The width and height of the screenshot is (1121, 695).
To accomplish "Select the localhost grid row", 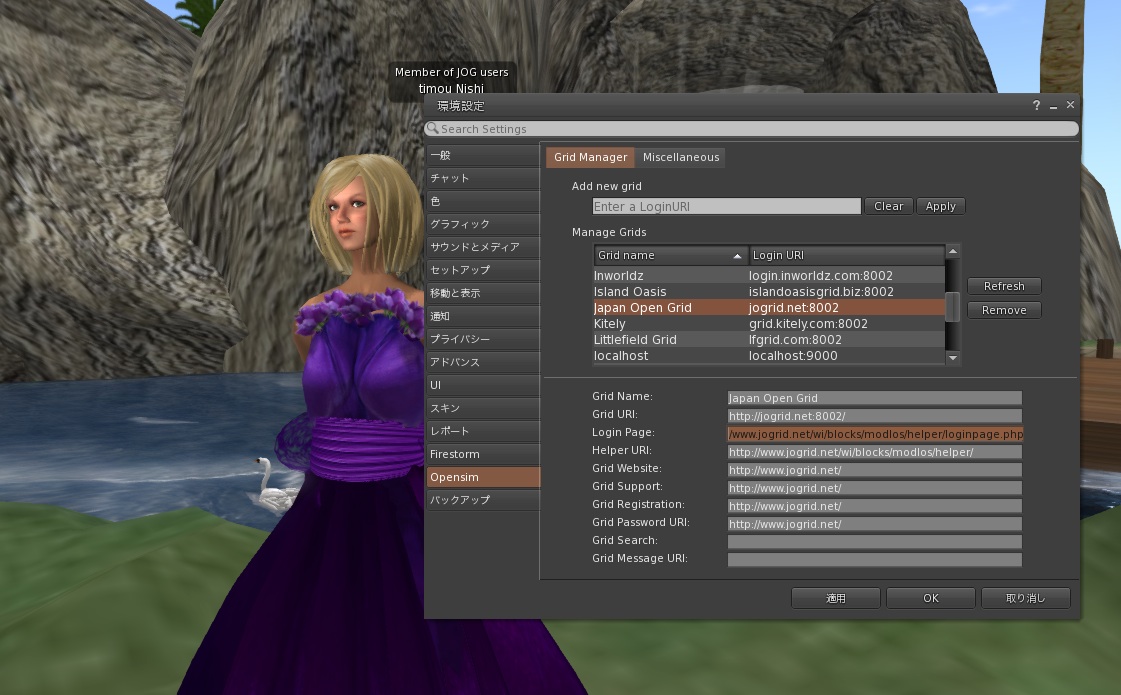I will click(769, 356).
